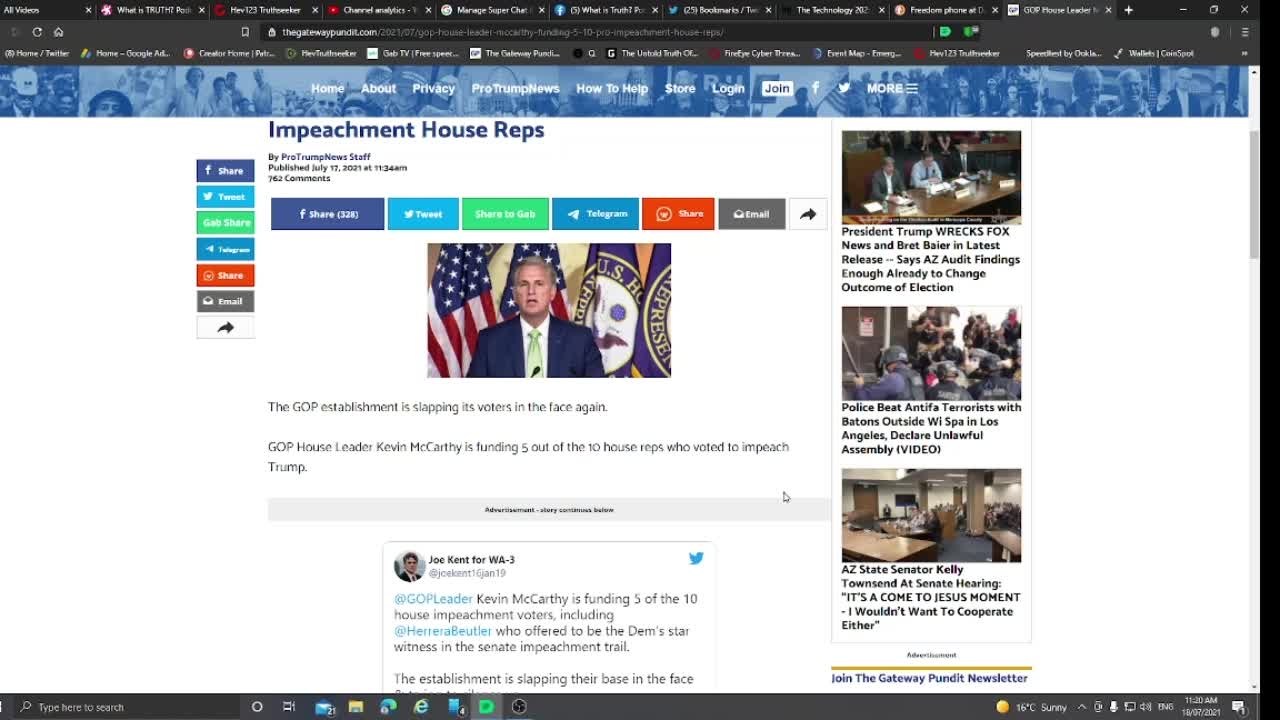
Task: Click the Twitter icon in site navigation
Action: tap(844, 88)
